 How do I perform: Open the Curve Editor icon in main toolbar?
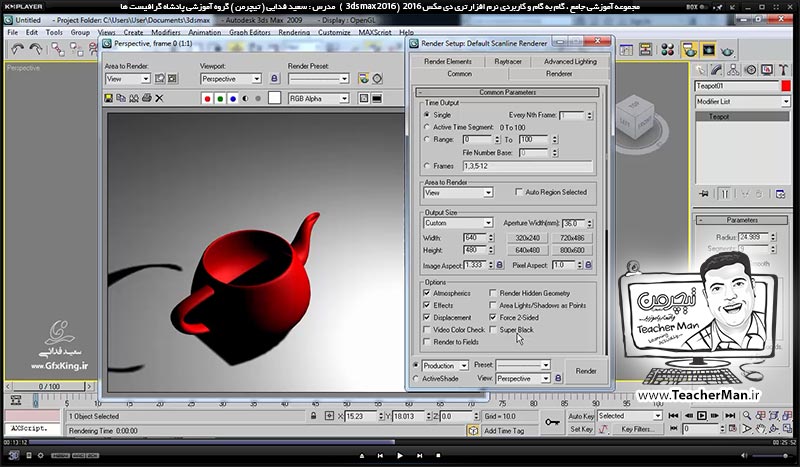(626, 50)
